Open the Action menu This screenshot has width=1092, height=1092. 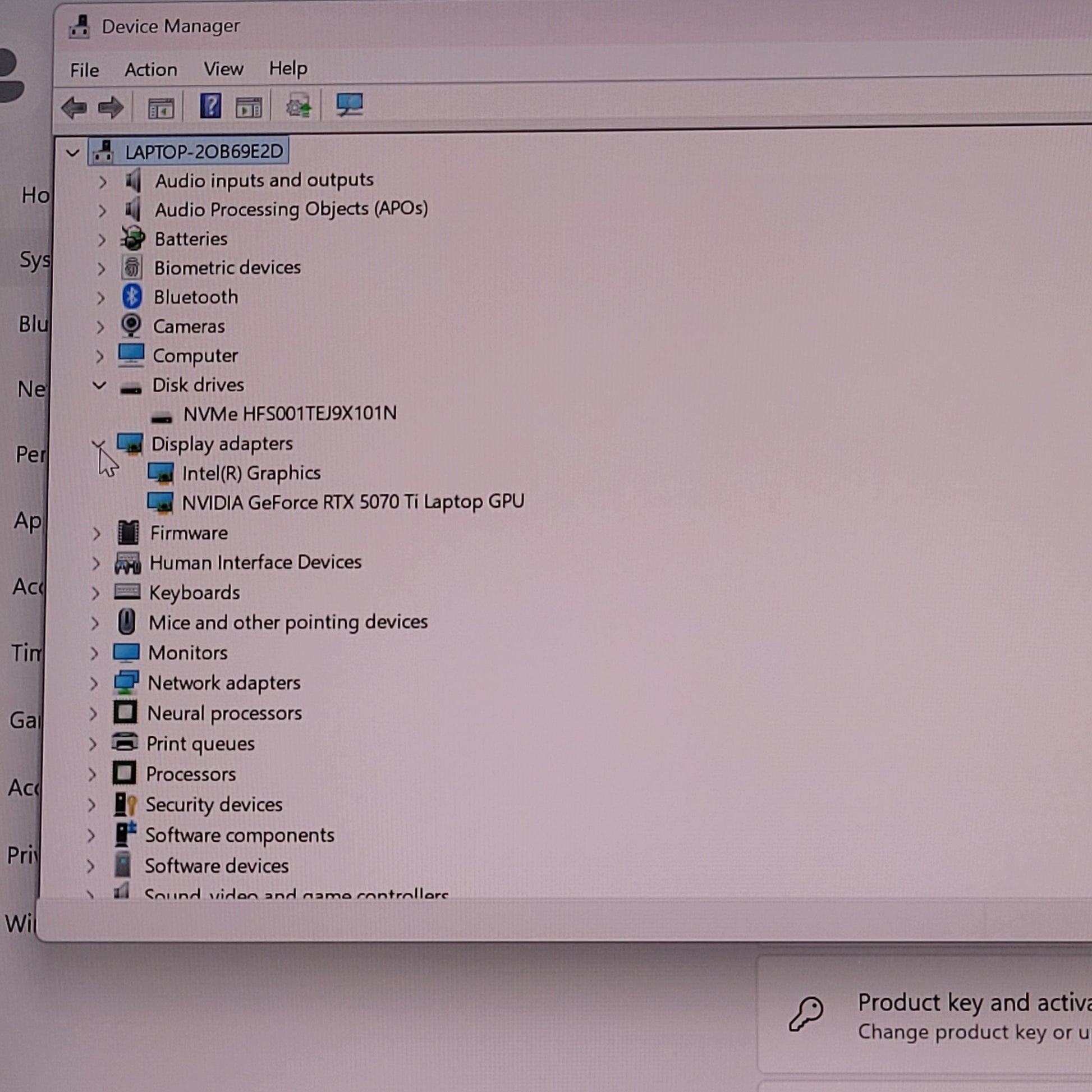(151, 70)
